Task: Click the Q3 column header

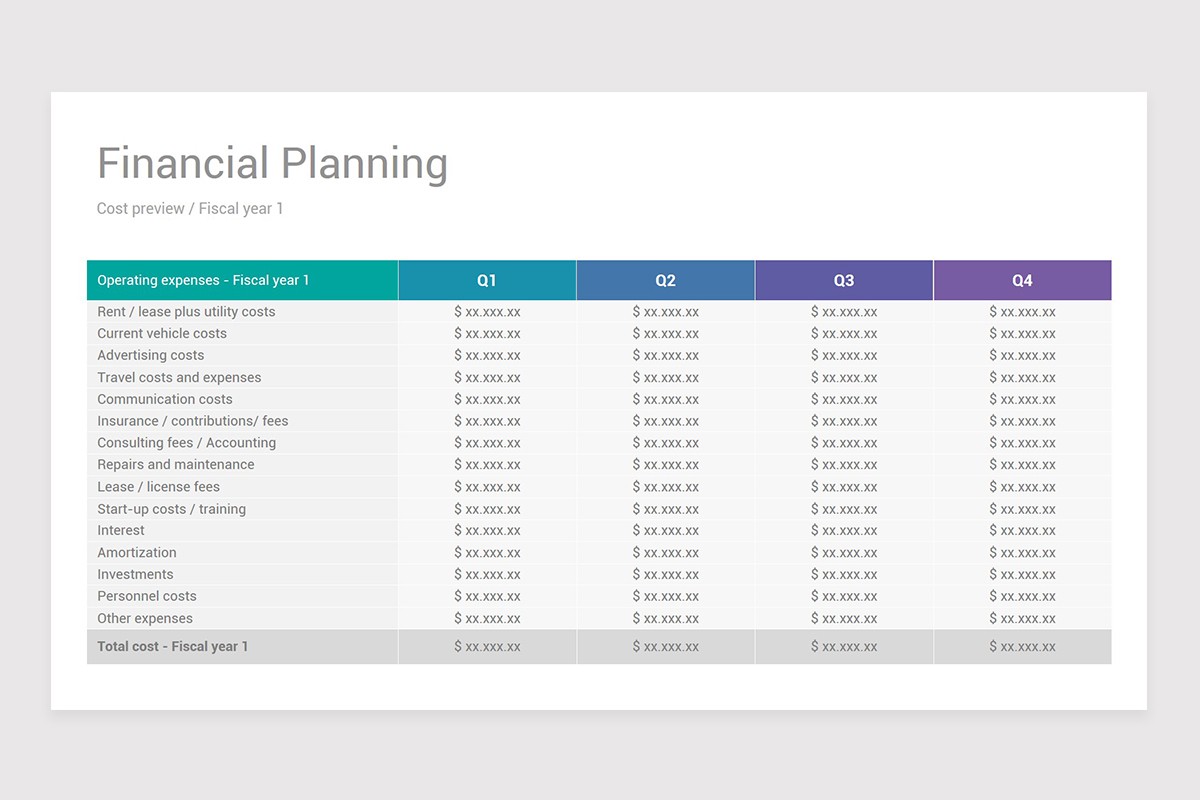Action: pos(843,280)
